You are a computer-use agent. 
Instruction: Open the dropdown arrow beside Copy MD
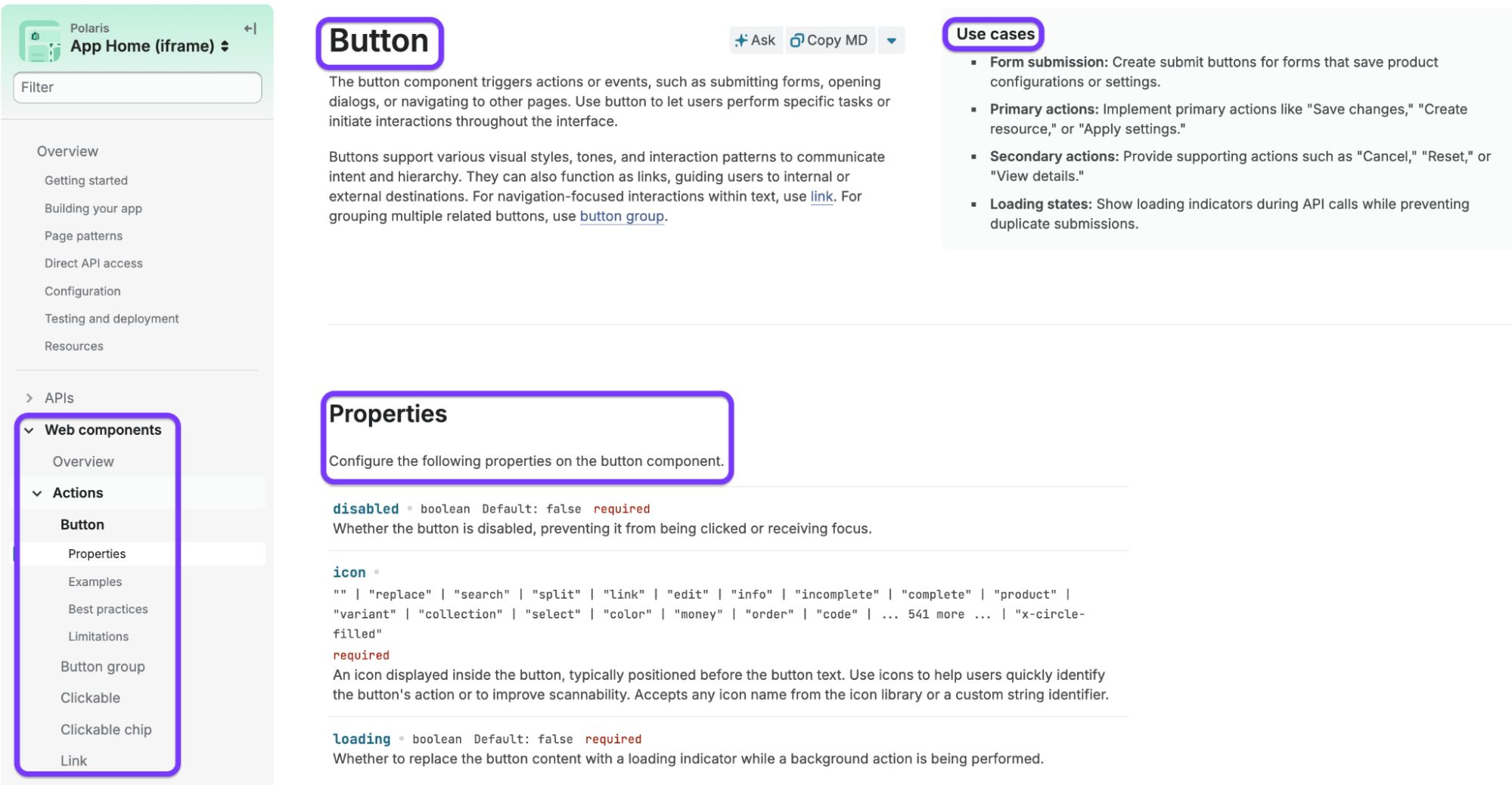click(x=892, y=41)
